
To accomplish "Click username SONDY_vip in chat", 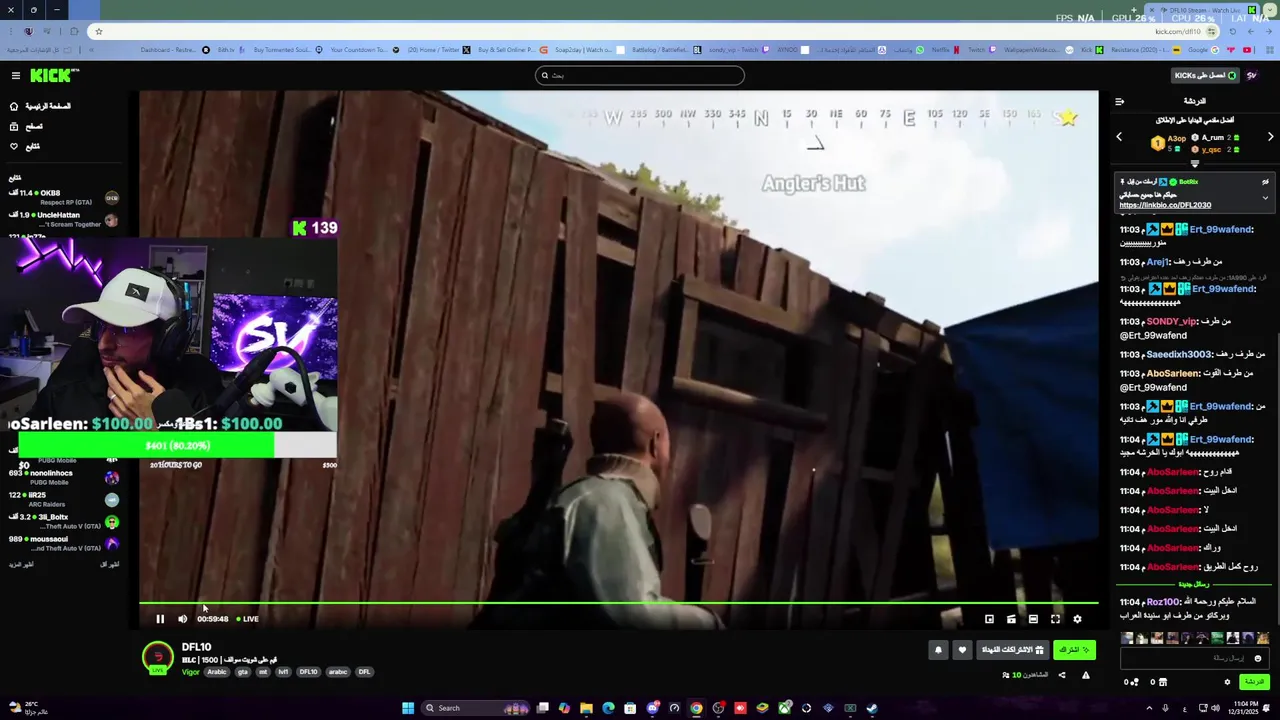I will tap(1171, 322).
